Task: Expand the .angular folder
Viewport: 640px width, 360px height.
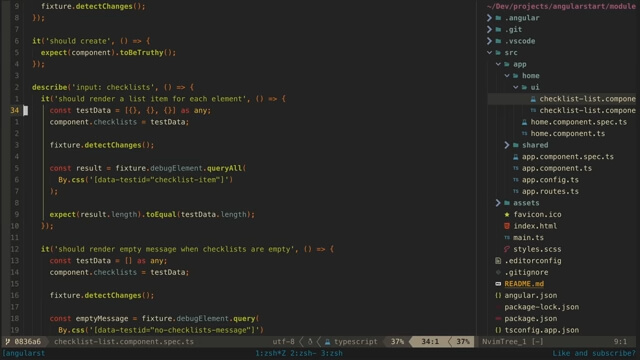Action: click(489, 18)
